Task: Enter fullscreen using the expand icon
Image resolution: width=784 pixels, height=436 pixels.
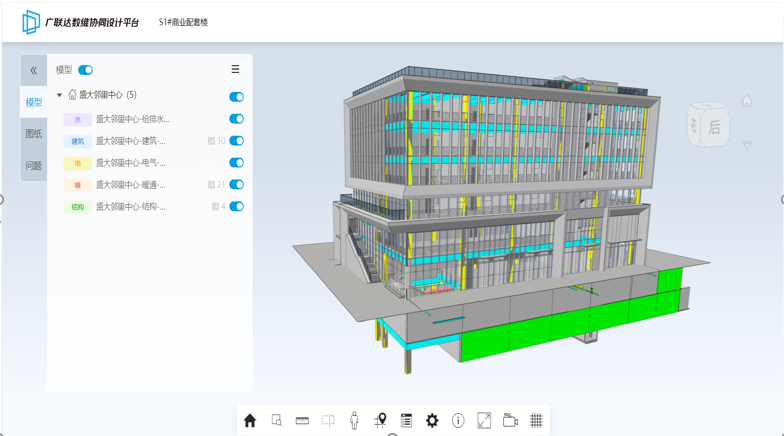Action: 484,421
